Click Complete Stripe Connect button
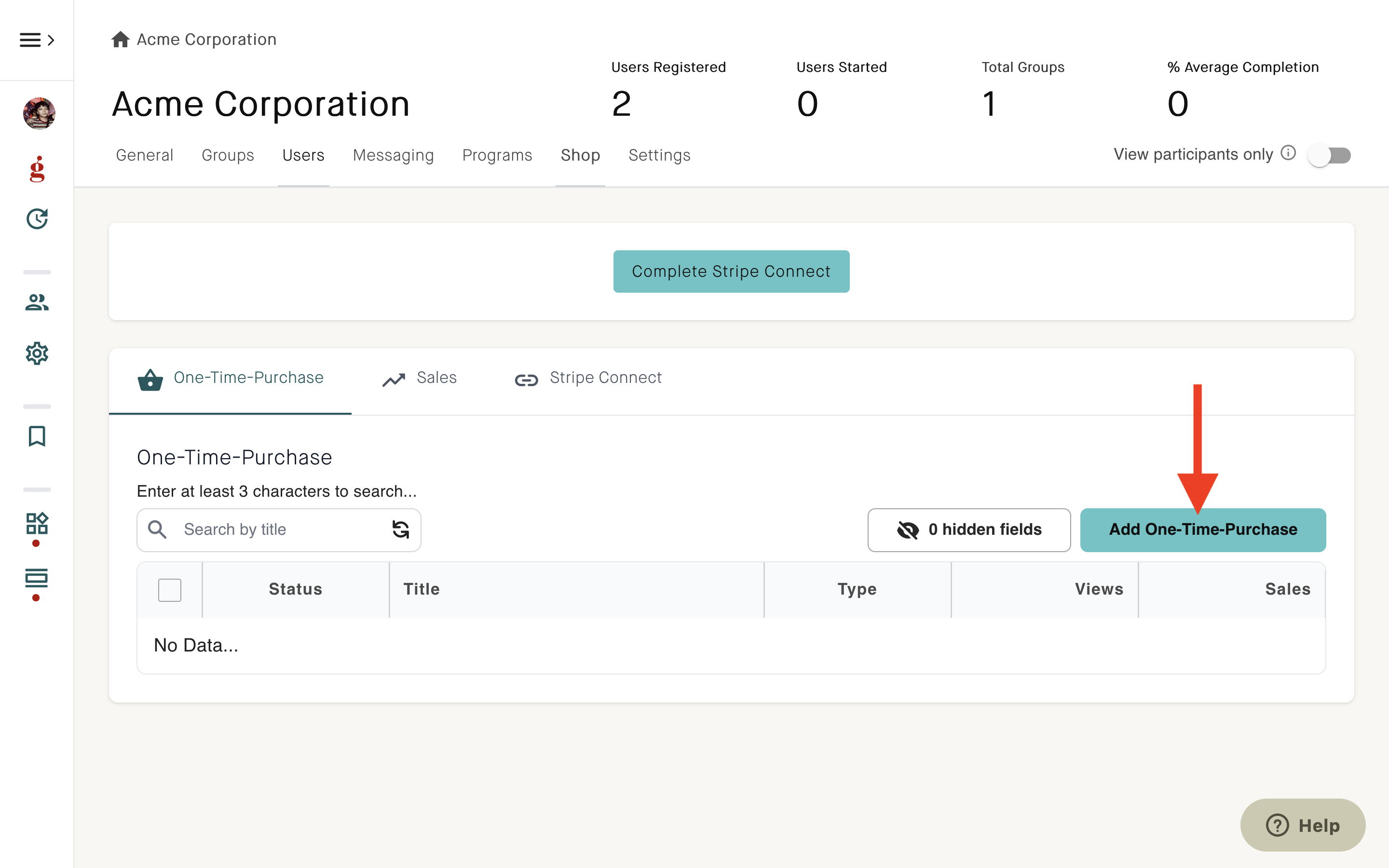Image resolution: width=1389 pixels, height=868 pixels. 731,271
